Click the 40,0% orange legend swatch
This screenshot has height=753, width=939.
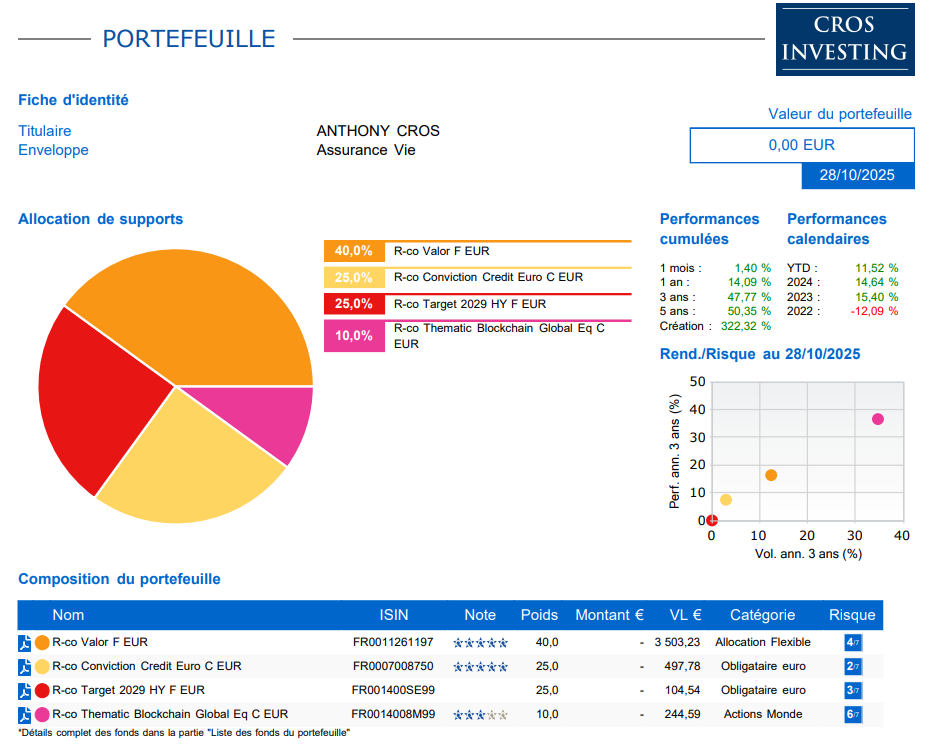point(354,251)
